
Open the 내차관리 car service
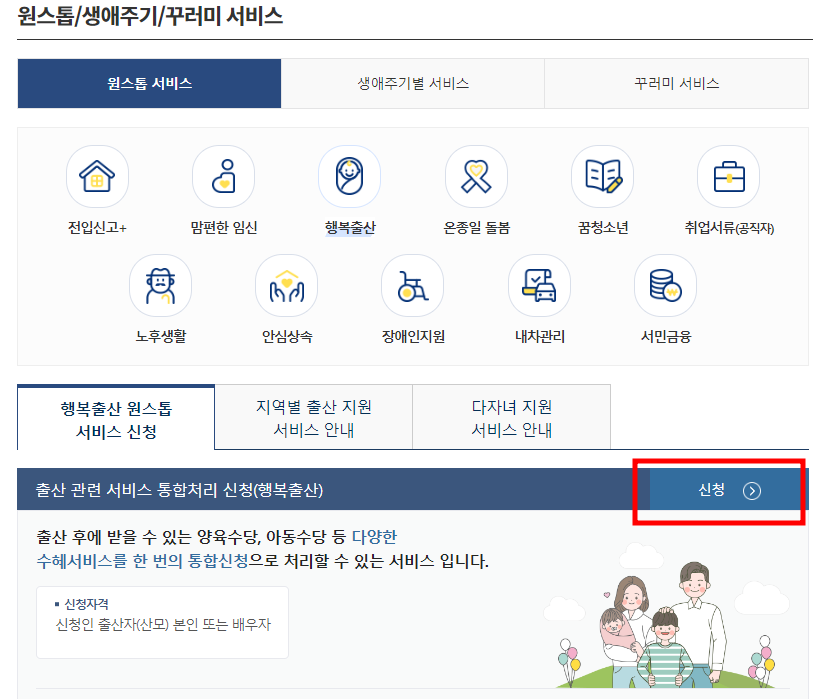pyautogui.click(x=538, y=287)
